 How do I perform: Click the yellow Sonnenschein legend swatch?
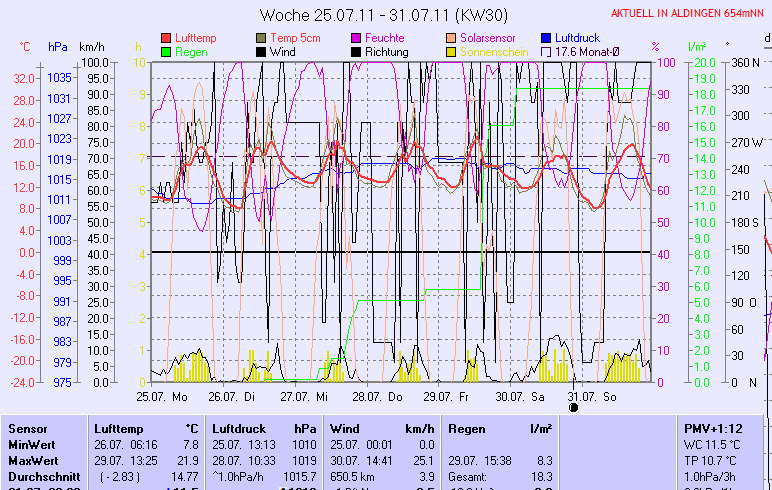point(451,51)
